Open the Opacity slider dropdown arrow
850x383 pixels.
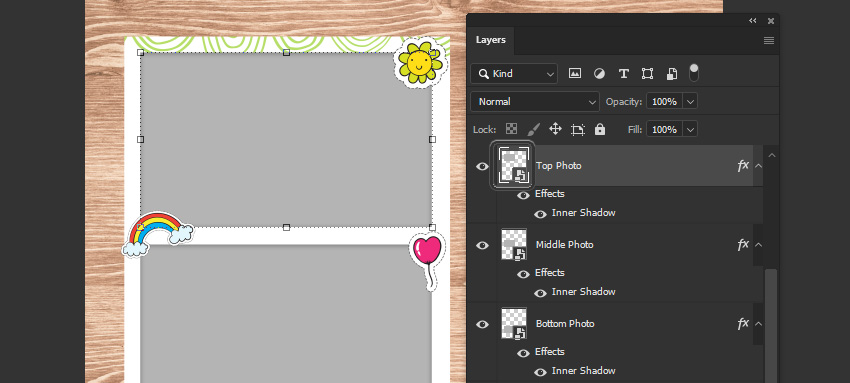pyautogui.click(x=690, y=101)
